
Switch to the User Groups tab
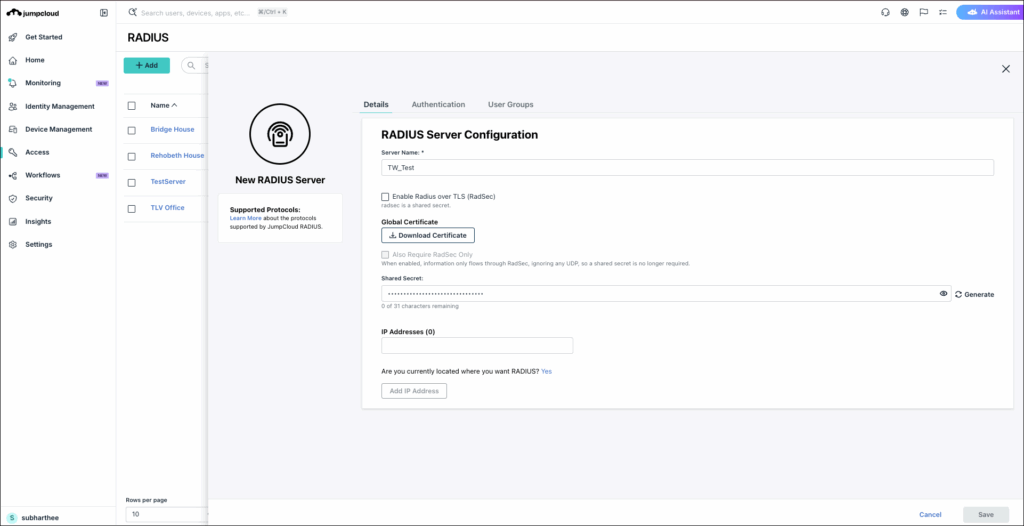tap(511, 105)
